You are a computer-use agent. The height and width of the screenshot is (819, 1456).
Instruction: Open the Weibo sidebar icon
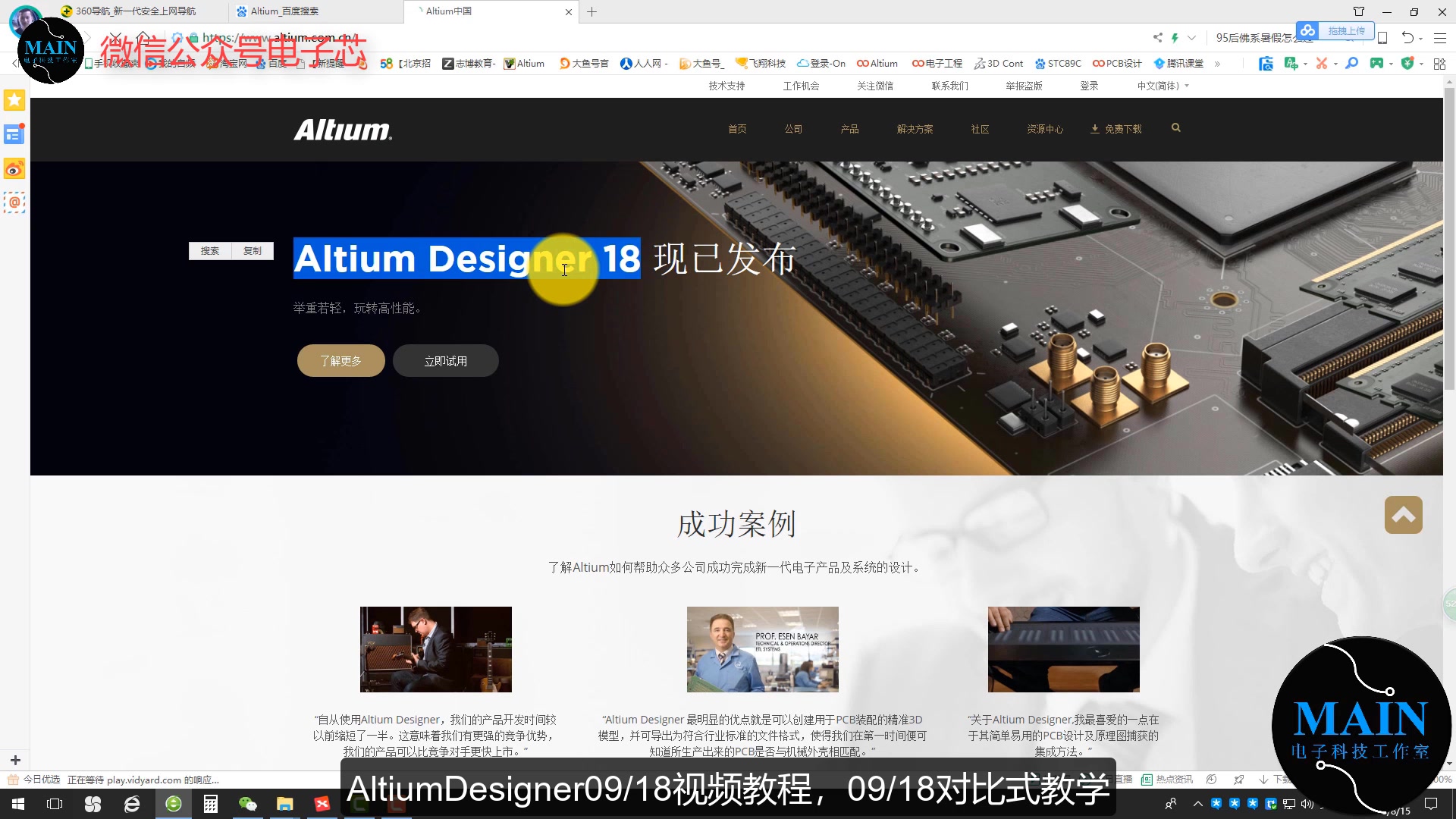14,169
